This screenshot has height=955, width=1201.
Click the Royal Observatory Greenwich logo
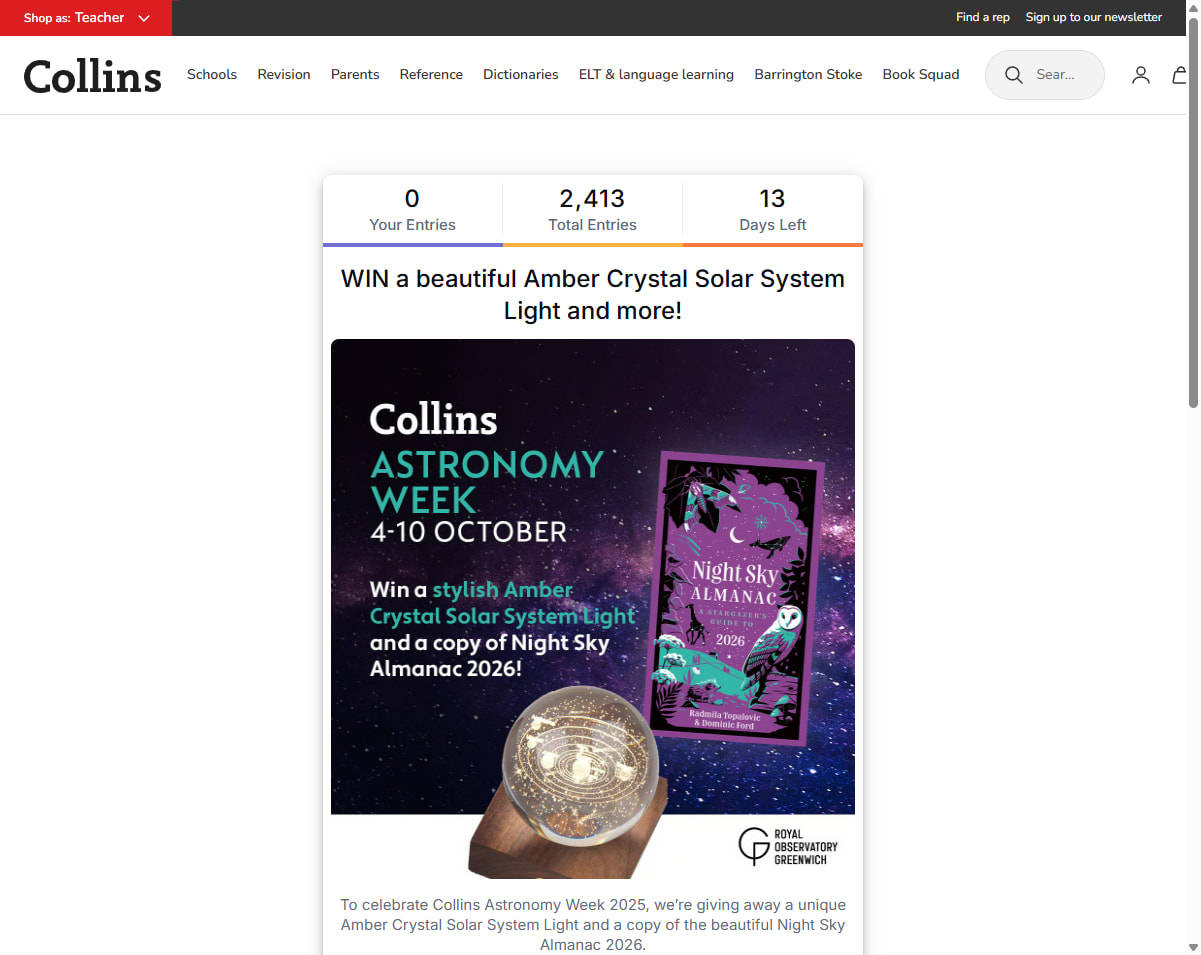788,846
